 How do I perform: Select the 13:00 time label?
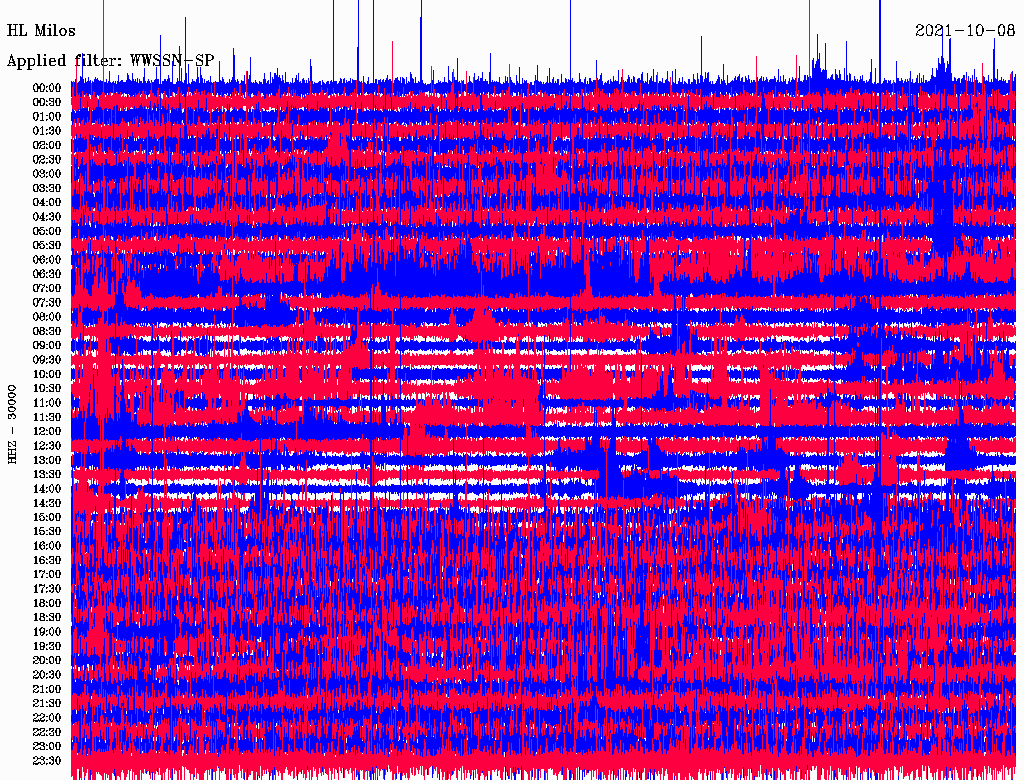coord(47,460)
